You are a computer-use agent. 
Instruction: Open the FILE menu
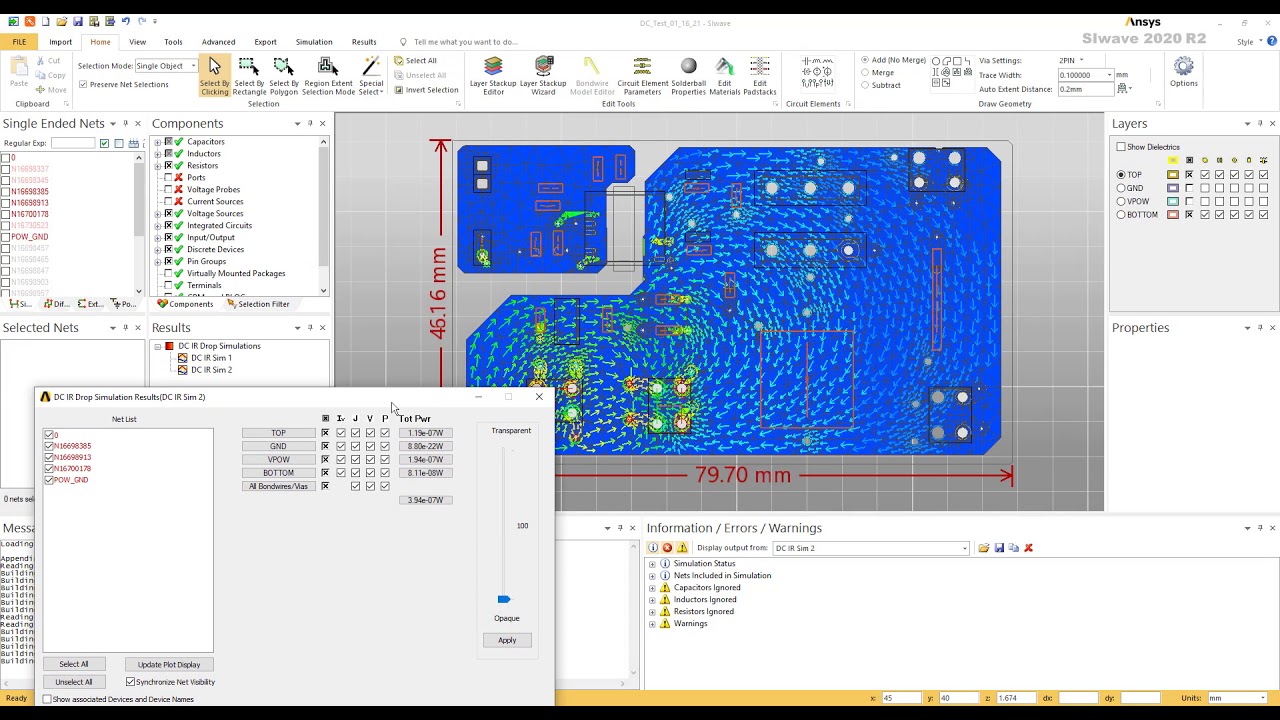click(x=19, y=42)
